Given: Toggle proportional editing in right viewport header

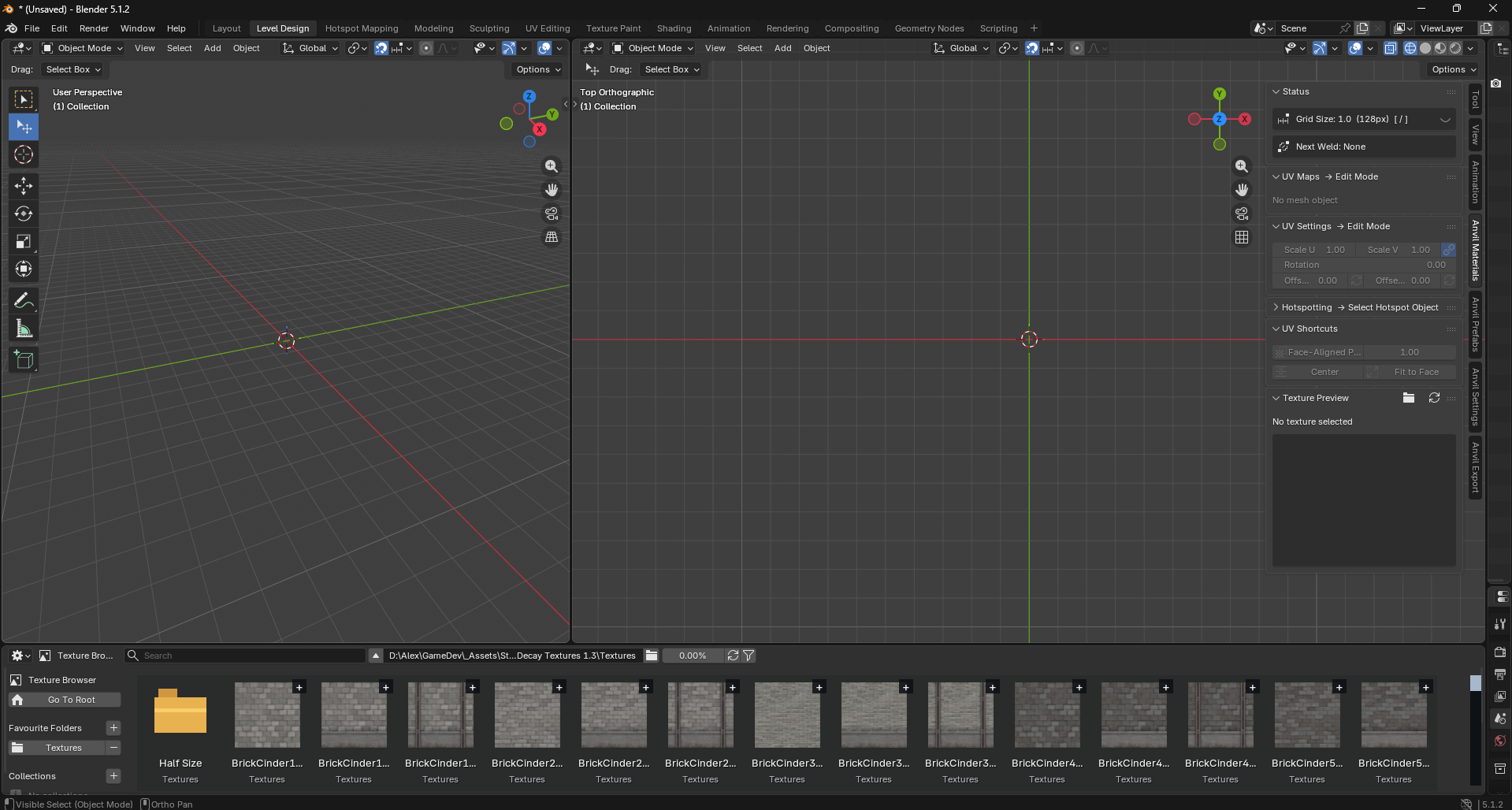Looking at the screenshot, I should (1077, 48).
